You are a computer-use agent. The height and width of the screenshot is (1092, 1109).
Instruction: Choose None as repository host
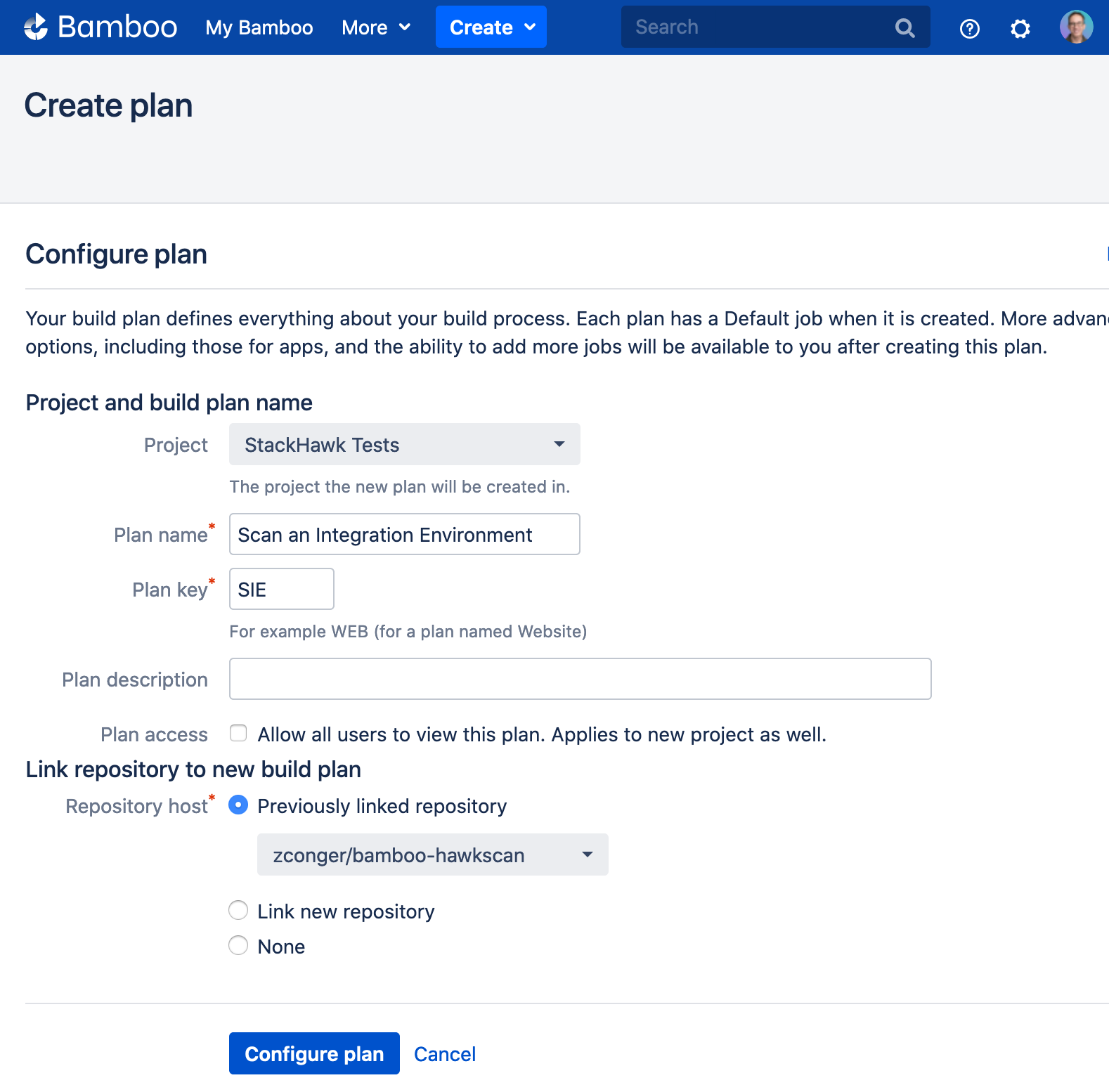click(239, 946)
